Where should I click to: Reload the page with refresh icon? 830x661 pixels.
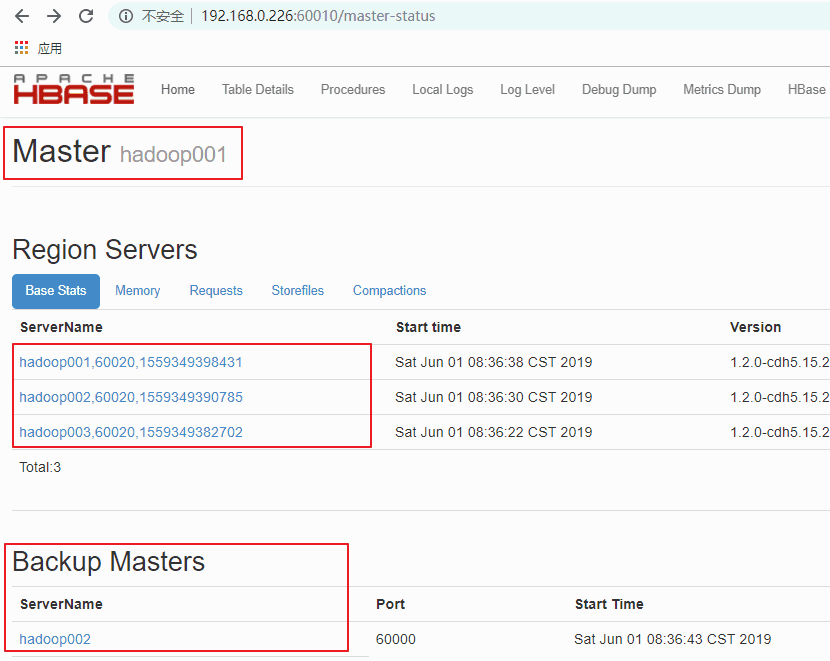point(86,16)
